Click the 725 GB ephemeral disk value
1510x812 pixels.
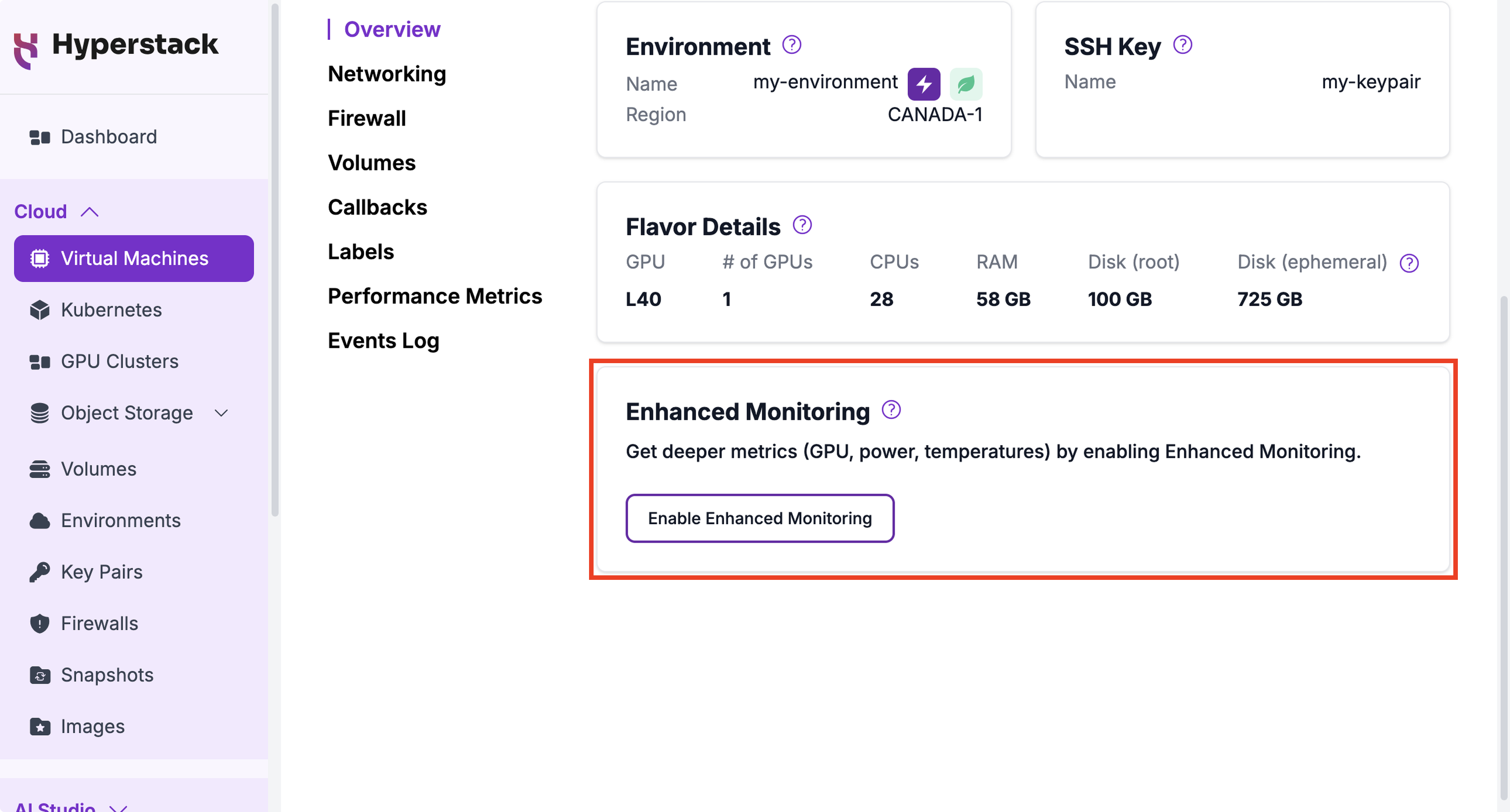1270,300
